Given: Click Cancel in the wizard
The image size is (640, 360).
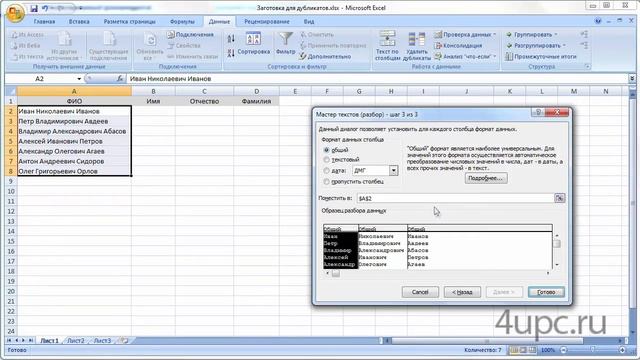Looking at the screenshot, I should tap(420, 292).
